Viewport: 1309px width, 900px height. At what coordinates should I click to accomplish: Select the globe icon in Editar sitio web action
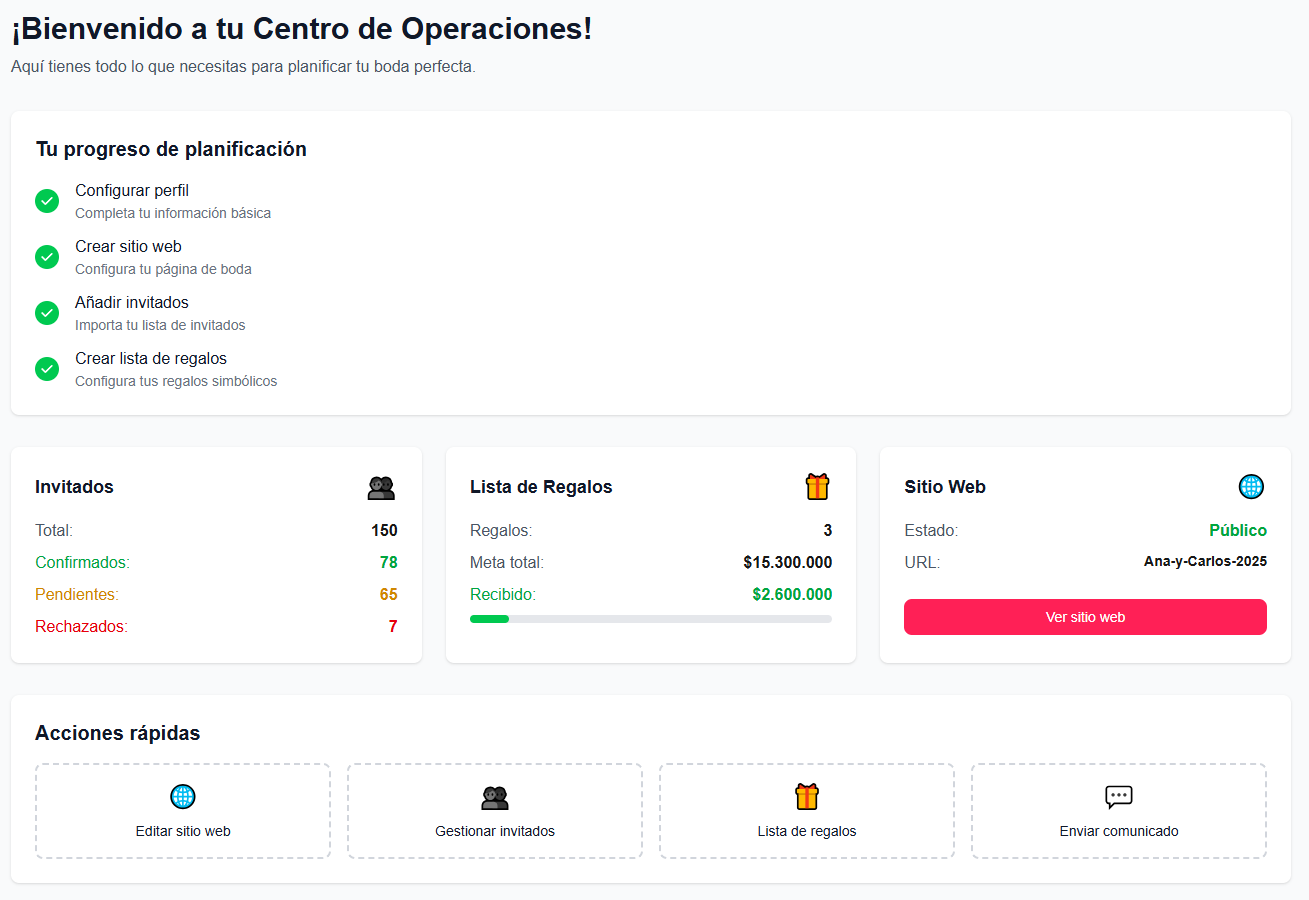pyautogui.click(x=182, y=797)
